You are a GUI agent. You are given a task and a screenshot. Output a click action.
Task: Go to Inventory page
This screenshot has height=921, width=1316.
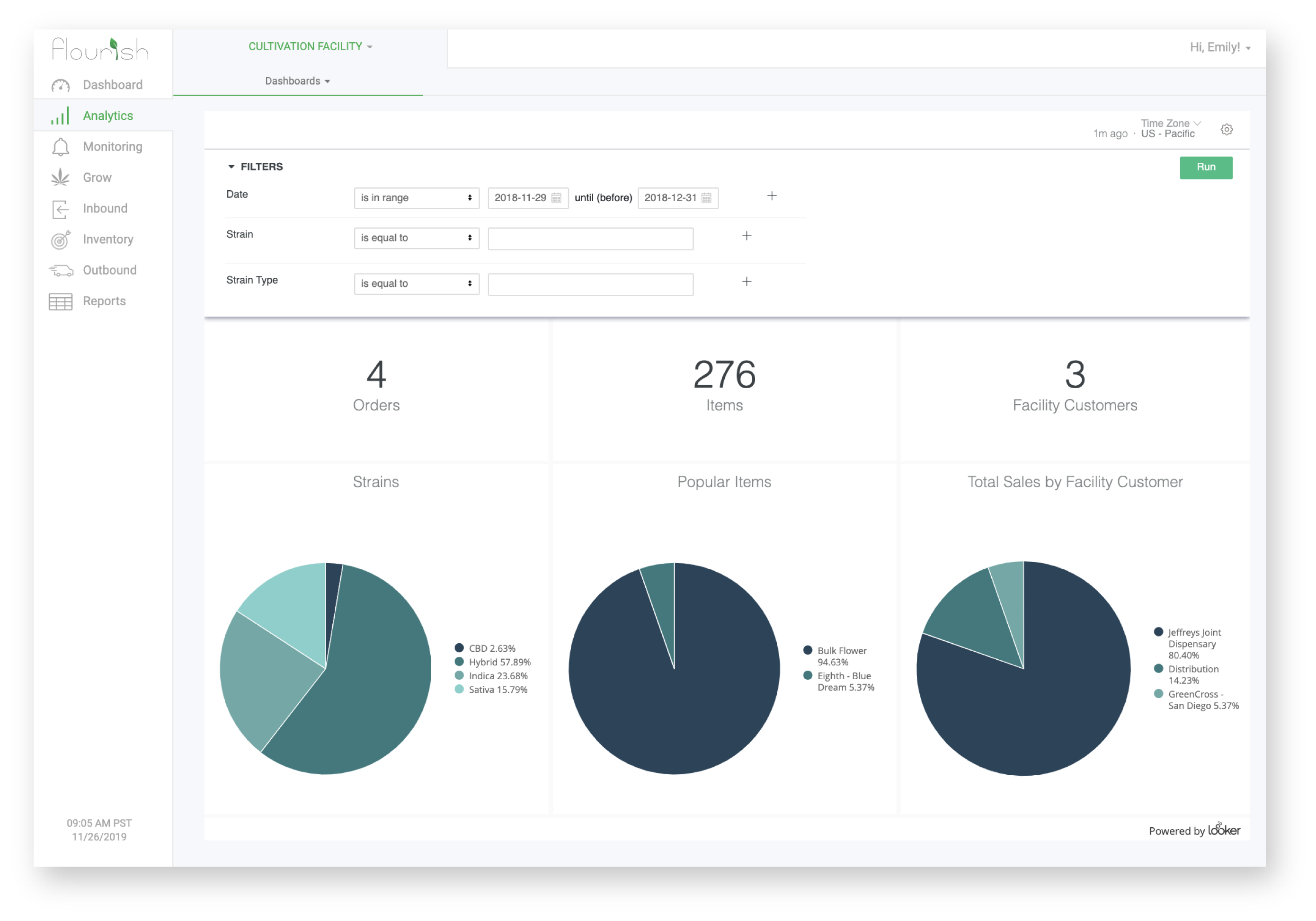(x=103, y=239)
